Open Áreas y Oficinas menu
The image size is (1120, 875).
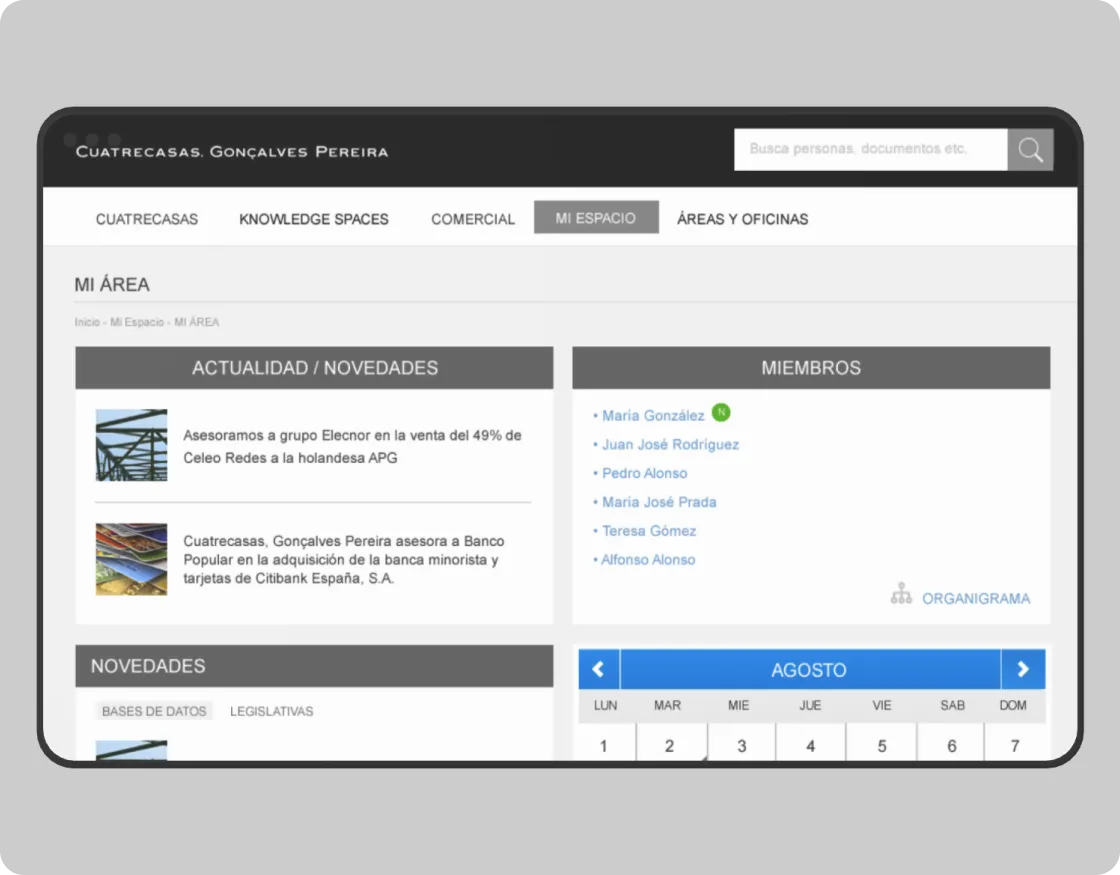[x=742, y=219]
